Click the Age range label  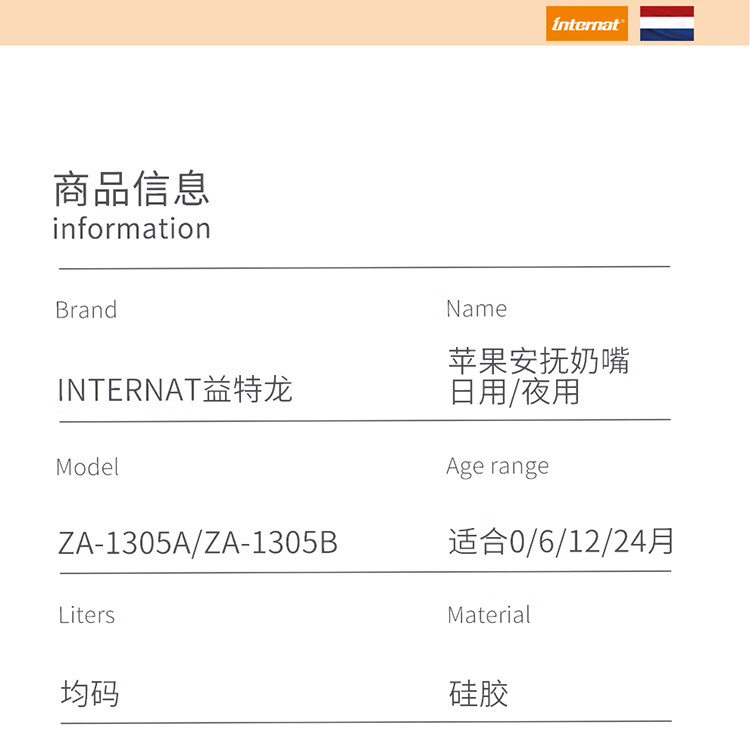pos(497,466)
